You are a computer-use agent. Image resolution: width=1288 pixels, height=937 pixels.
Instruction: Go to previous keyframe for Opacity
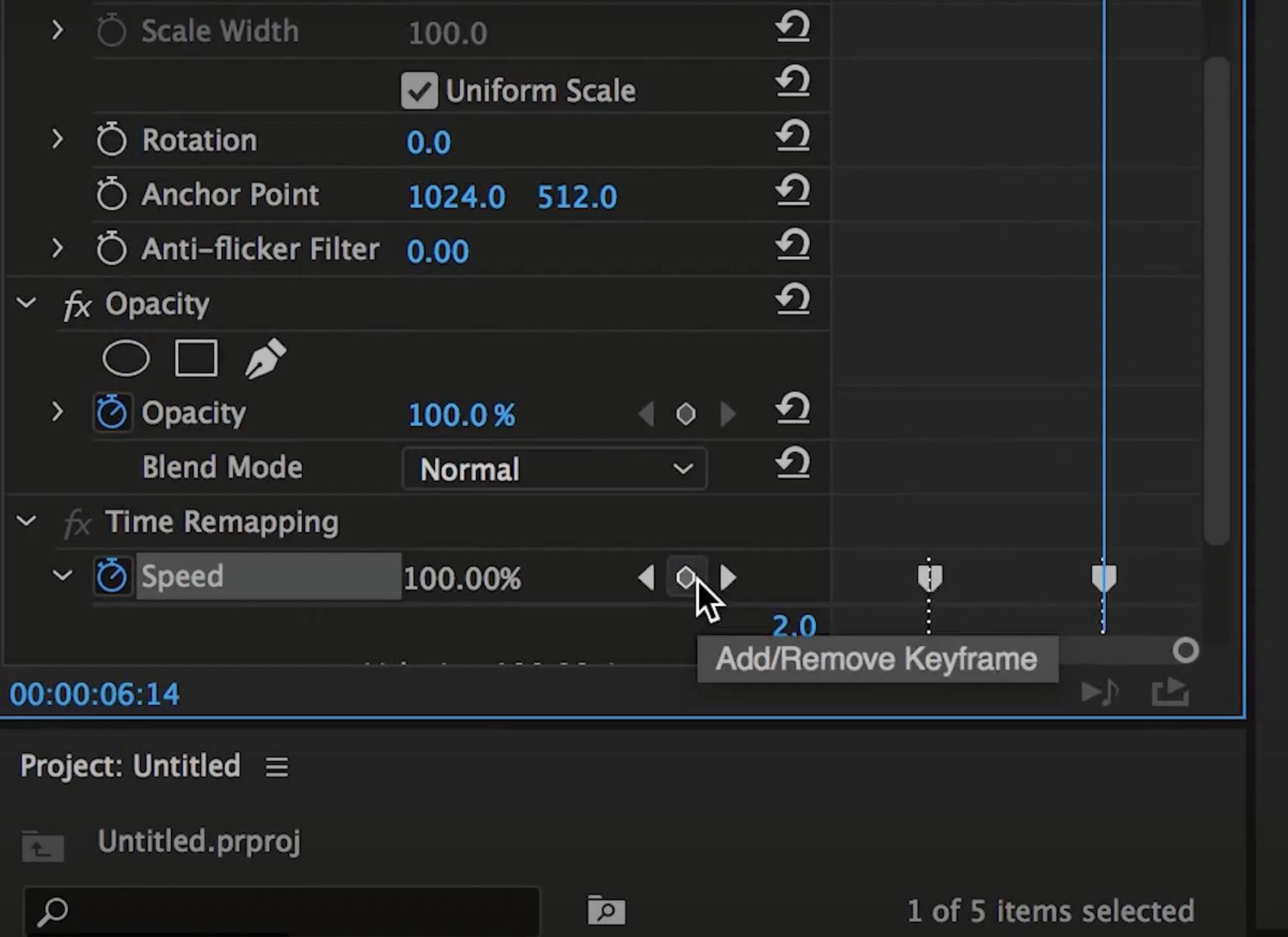(646, 413)
